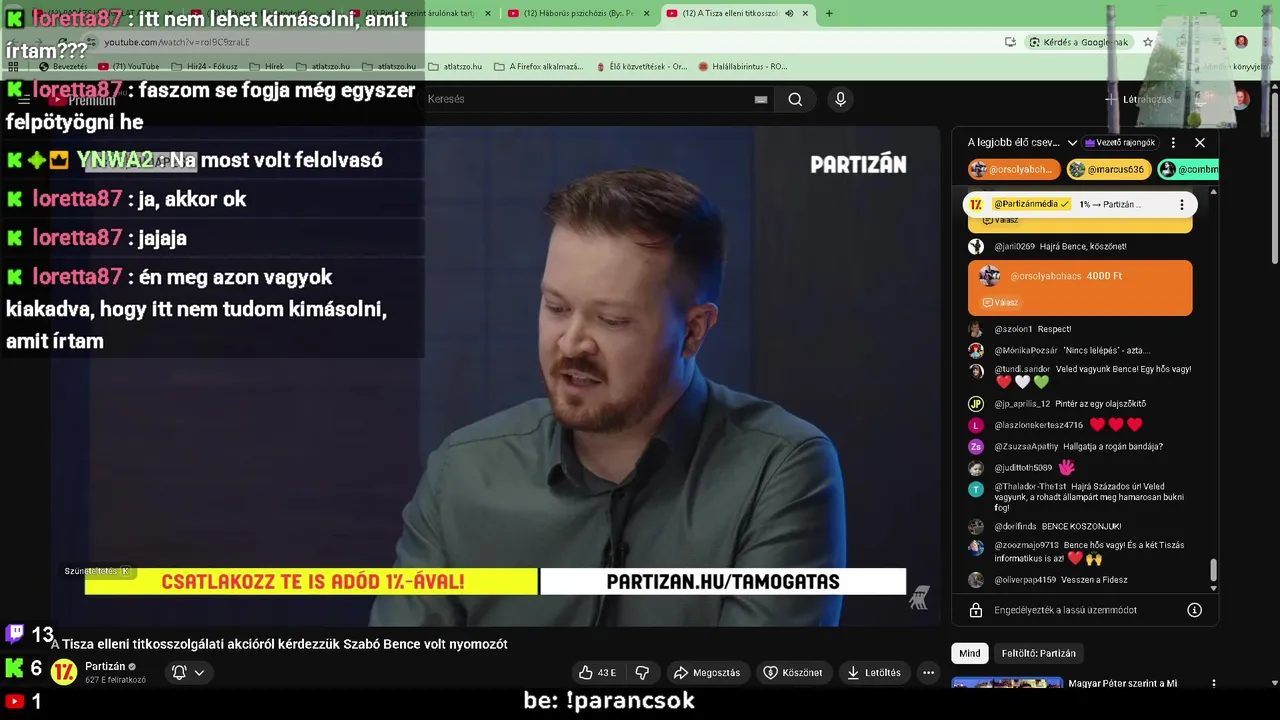Click the @ZsuzsaApathy chat message
The width and height of the screenshot is (1280, 720).
pyautogui.click(x=1080, y=446)
